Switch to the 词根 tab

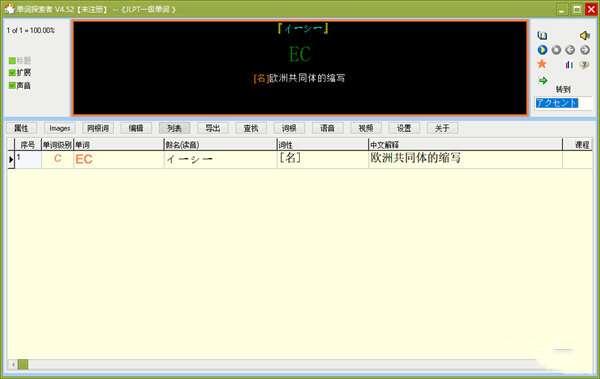point(289,128)
